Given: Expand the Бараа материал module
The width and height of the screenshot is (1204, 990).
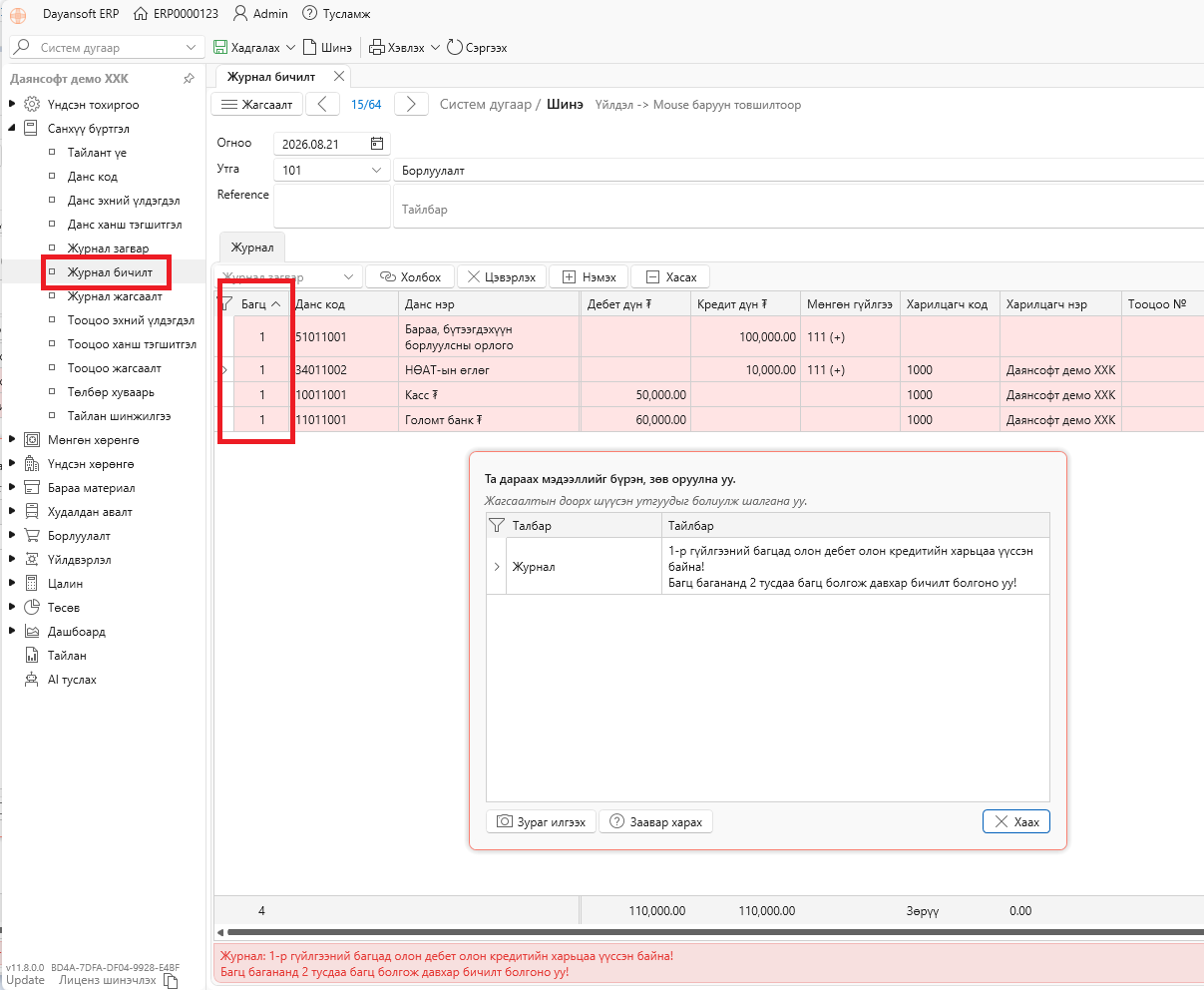Looking at the screenshot, I should tap(12, 487).
